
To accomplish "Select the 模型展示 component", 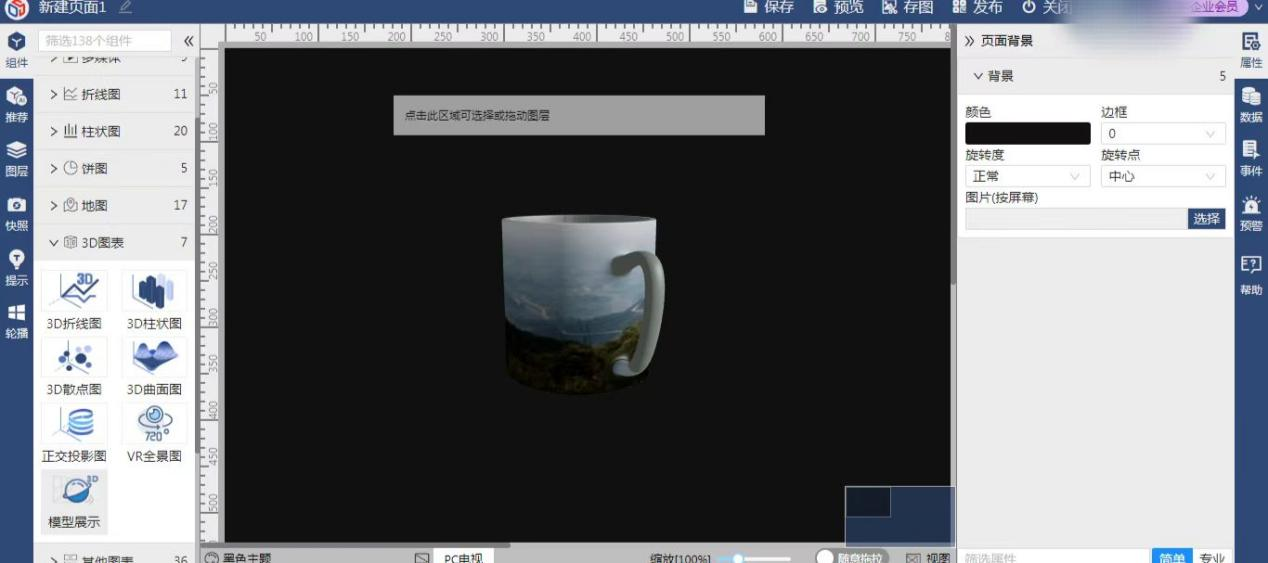I will (x=74, y=501).
